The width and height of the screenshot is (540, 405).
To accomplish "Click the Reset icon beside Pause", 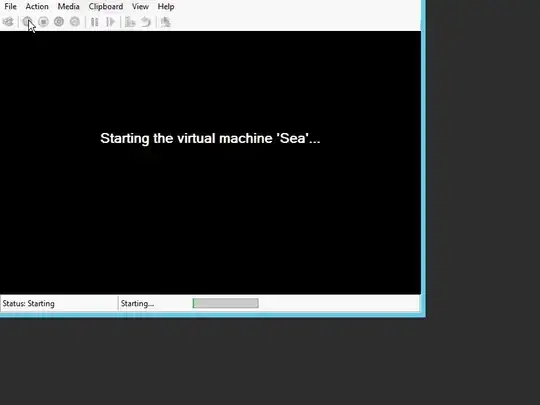I will pos(110,22).
